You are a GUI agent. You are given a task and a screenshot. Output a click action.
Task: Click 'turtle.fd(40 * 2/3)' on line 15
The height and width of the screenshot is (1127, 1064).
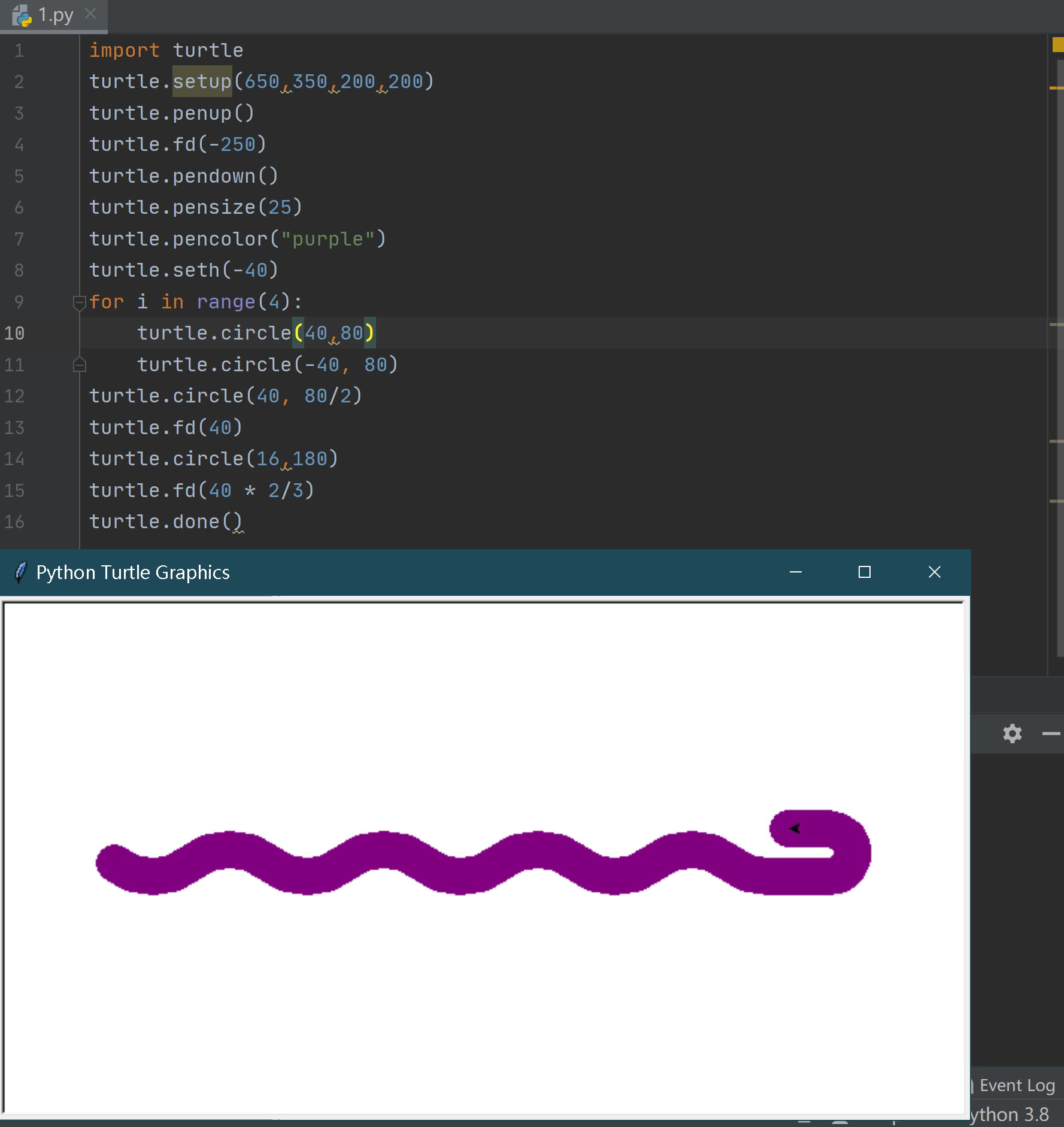(202, 490)
